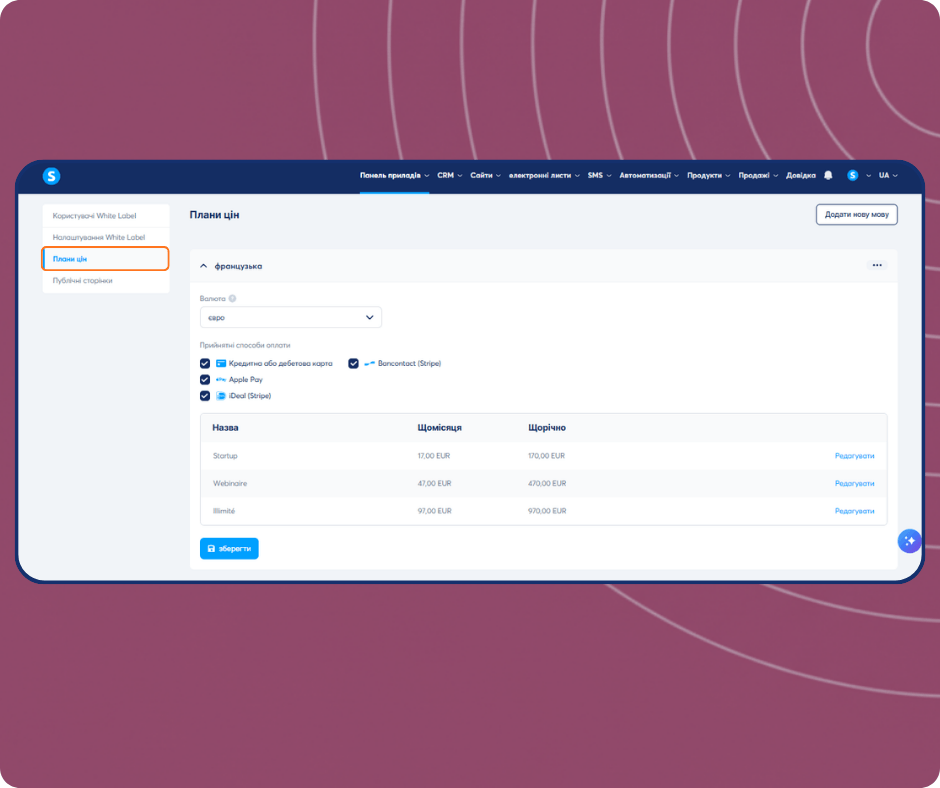This screenshot has width=940, height=788.
Task: Uncheck the iDeal (Stripe) checkbox
Action: [x=205, y=396]
